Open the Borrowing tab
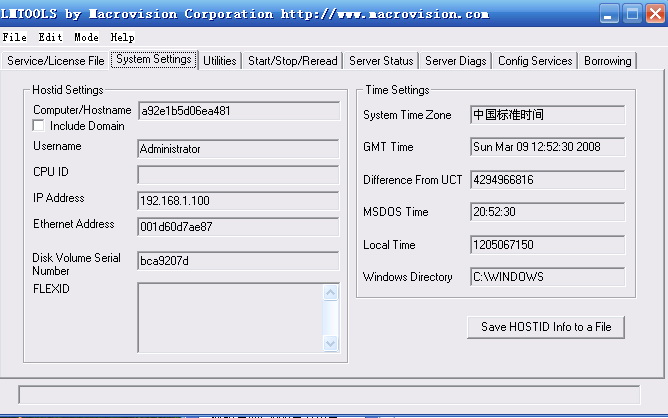The image size is (668, 418). 608,61
